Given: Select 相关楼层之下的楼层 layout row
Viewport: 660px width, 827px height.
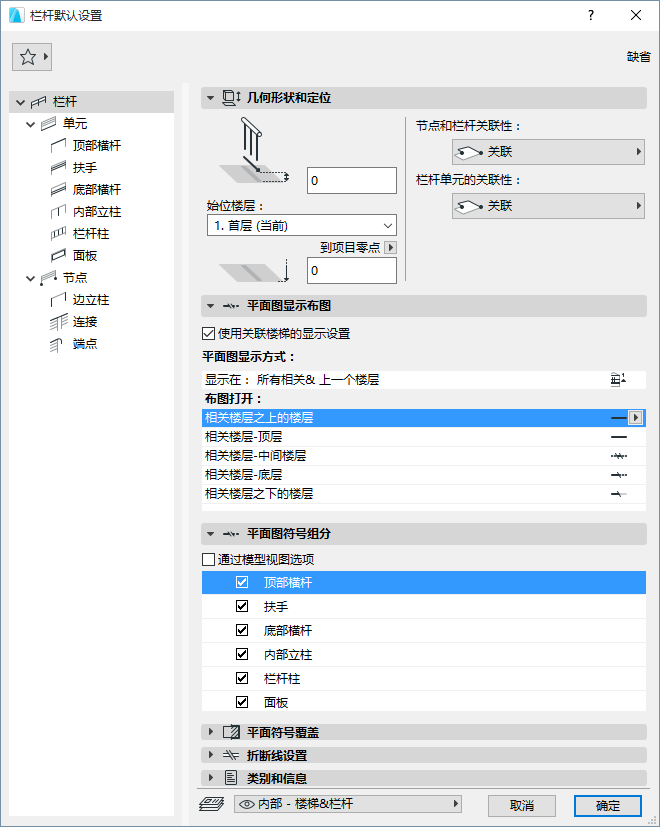Looking at the screenshot, I should (x=424, y=494).
